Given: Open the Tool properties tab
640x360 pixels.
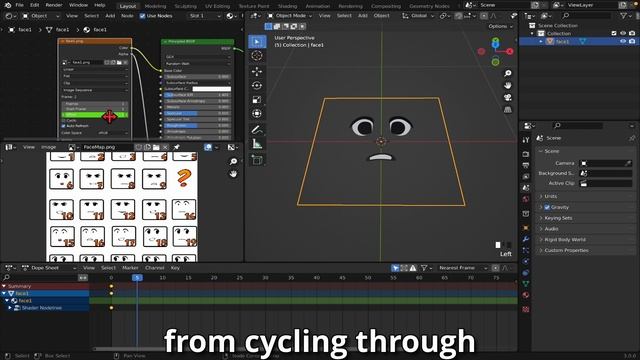Looking at the screenshot, I should pyautogui.click(x=526, y=140).
